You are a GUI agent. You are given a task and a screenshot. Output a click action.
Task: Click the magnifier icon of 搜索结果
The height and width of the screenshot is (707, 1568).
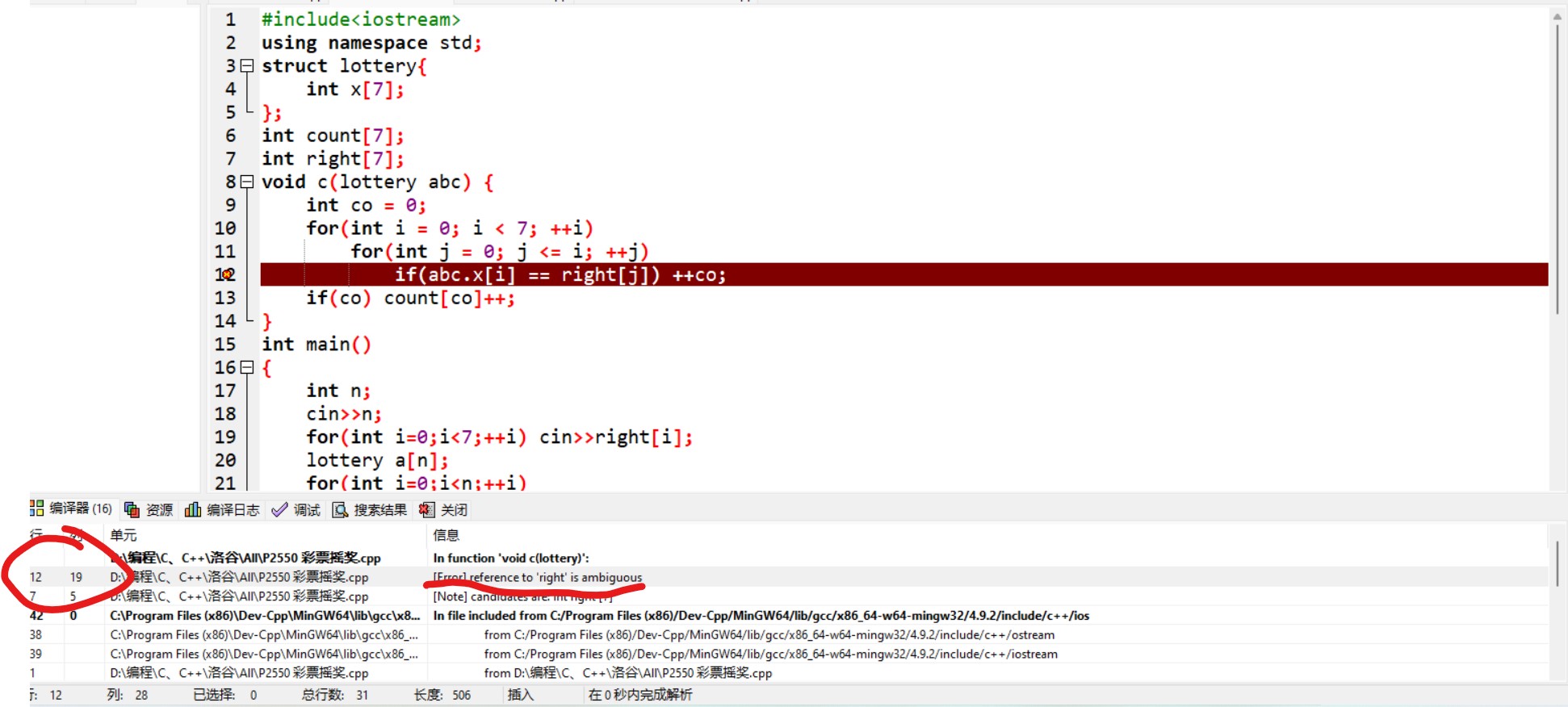pyautogui.click(x=340, y=510)
